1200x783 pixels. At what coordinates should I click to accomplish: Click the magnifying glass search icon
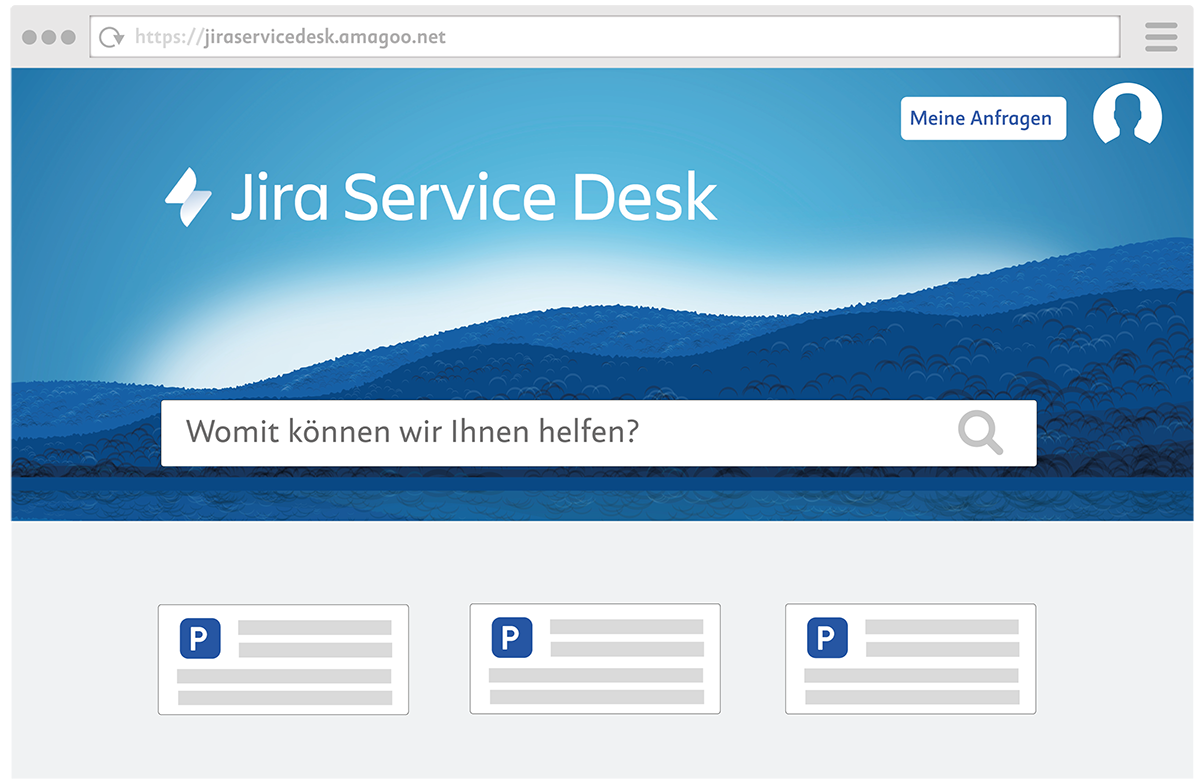[x=980, y=432]
